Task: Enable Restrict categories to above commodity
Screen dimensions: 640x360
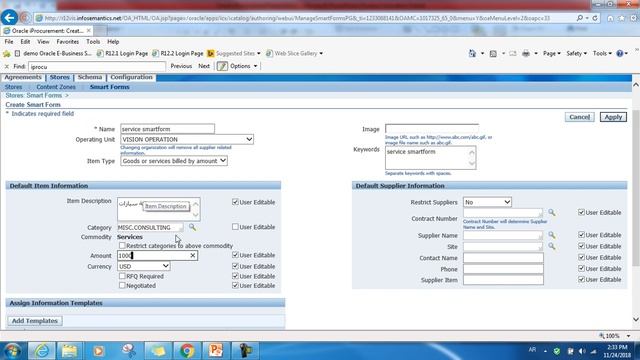Action: (x=122, y=245)
